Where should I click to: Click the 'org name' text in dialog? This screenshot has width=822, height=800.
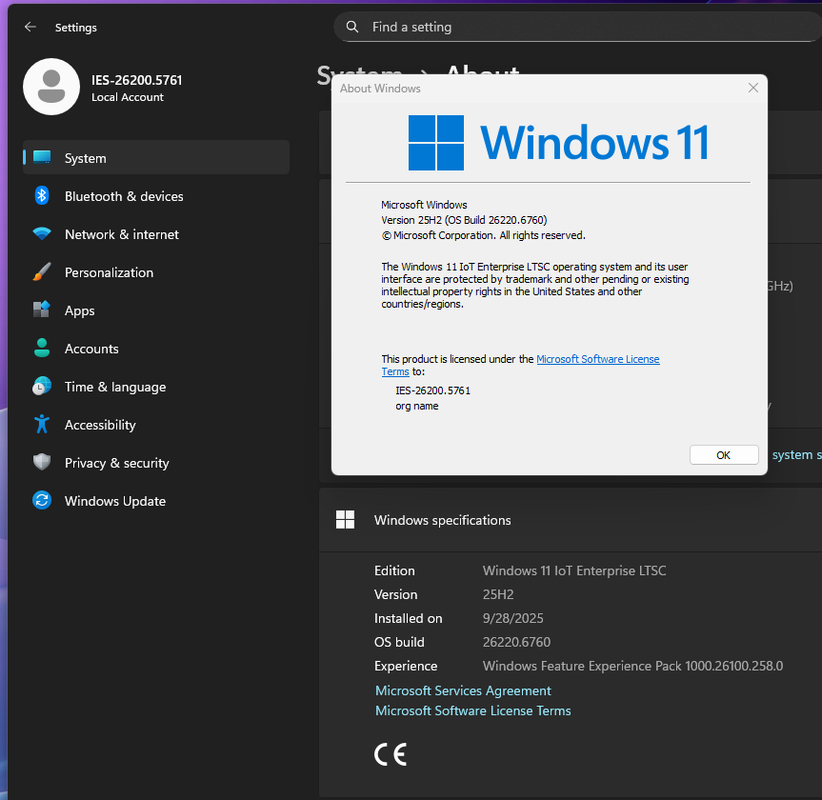pyautogui.click(x=417, y=406)
